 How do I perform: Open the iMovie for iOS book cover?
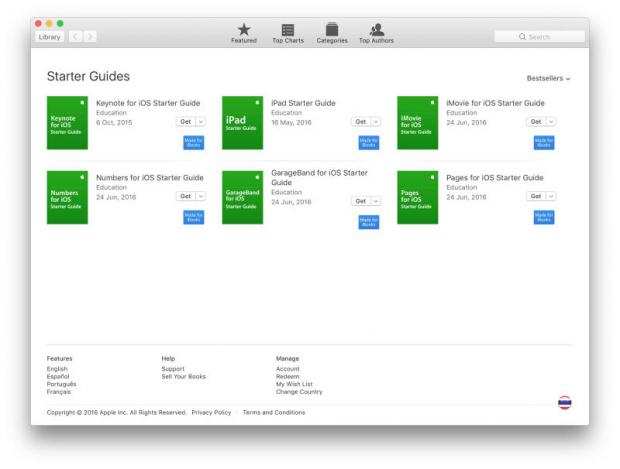(418, 123)
